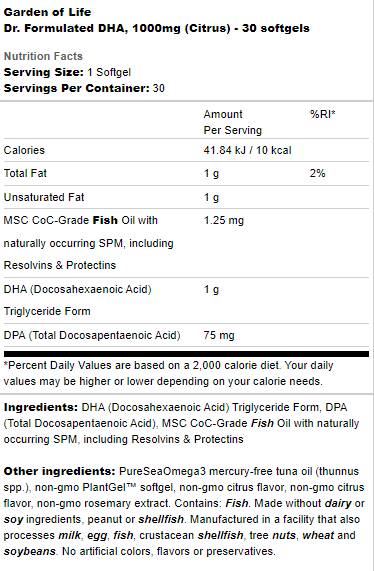Click the 2% value for Total Fat
The width and height of the screenshot is (374, 571).
(x=318, y=173)
